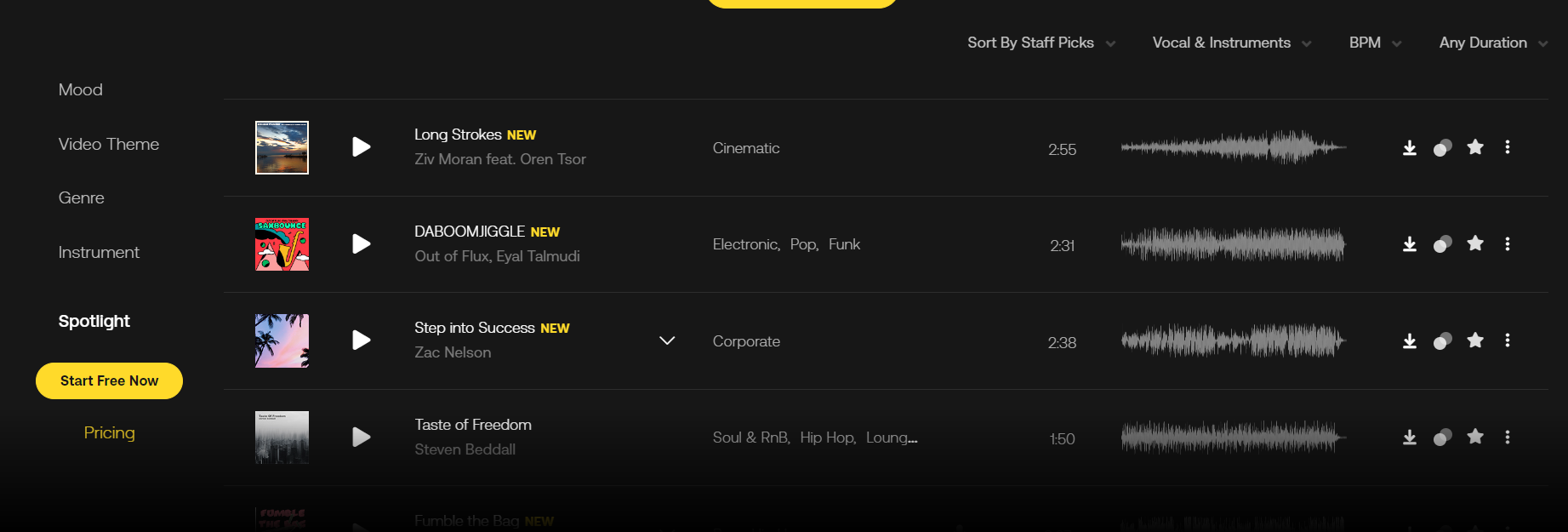The image size is (1568, 532).
Task: Click the Start Free Now button
Action: coord(109,380)
